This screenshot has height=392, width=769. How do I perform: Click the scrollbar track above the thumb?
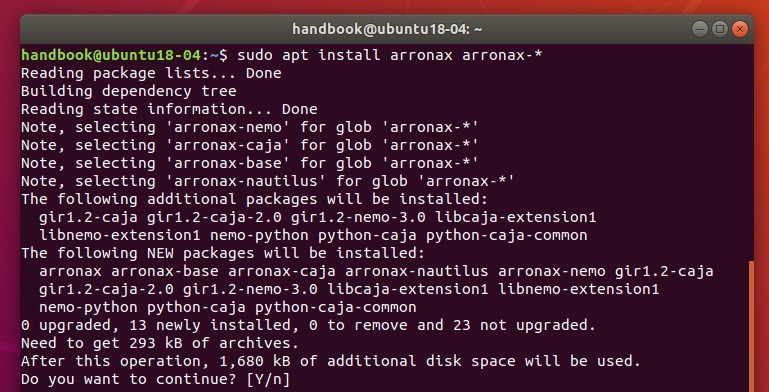pos(751,152)
